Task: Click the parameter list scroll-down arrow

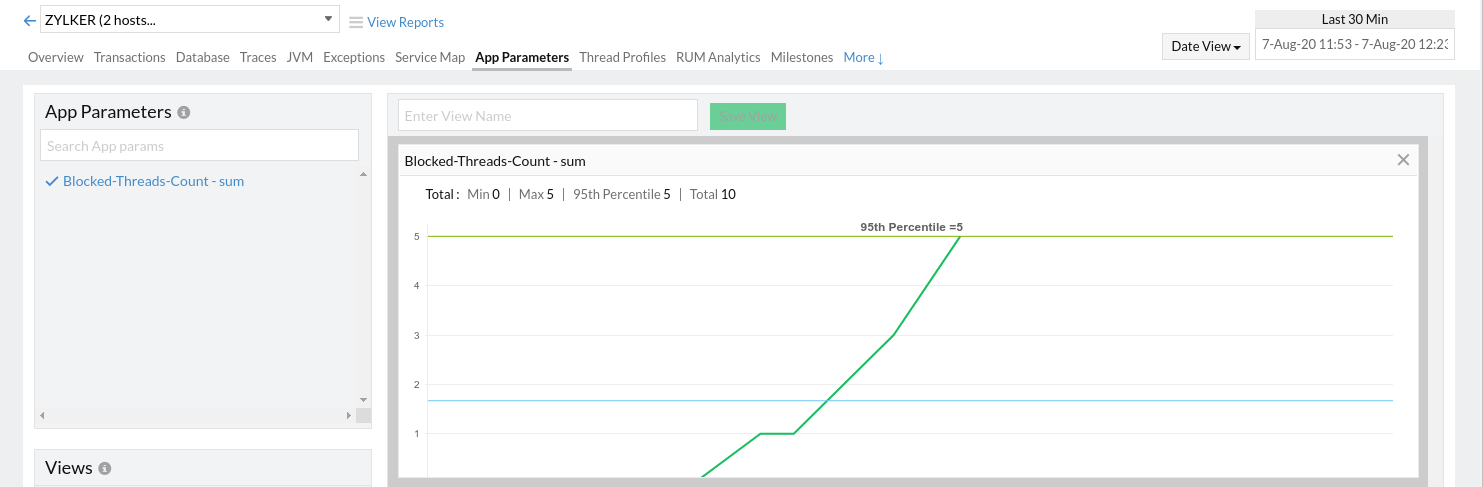Action: click(x=364, y=400)
